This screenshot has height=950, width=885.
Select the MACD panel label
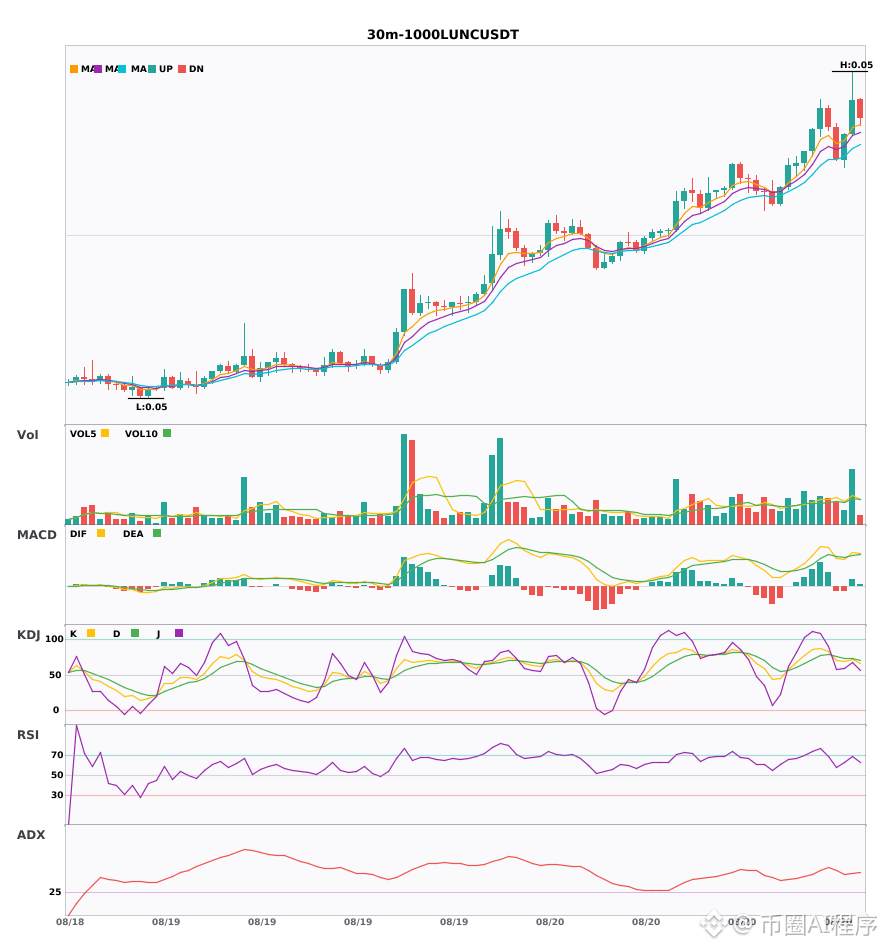pos(36,534)
